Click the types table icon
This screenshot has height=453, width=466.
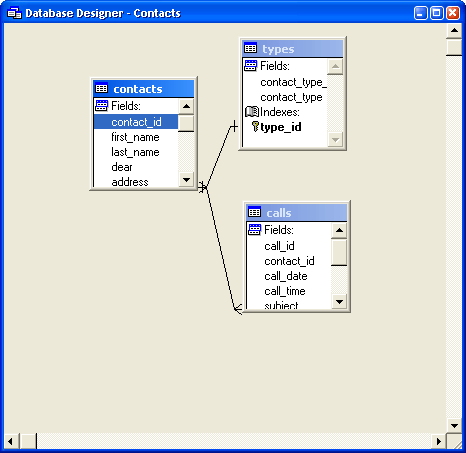[x=250, y=49]
